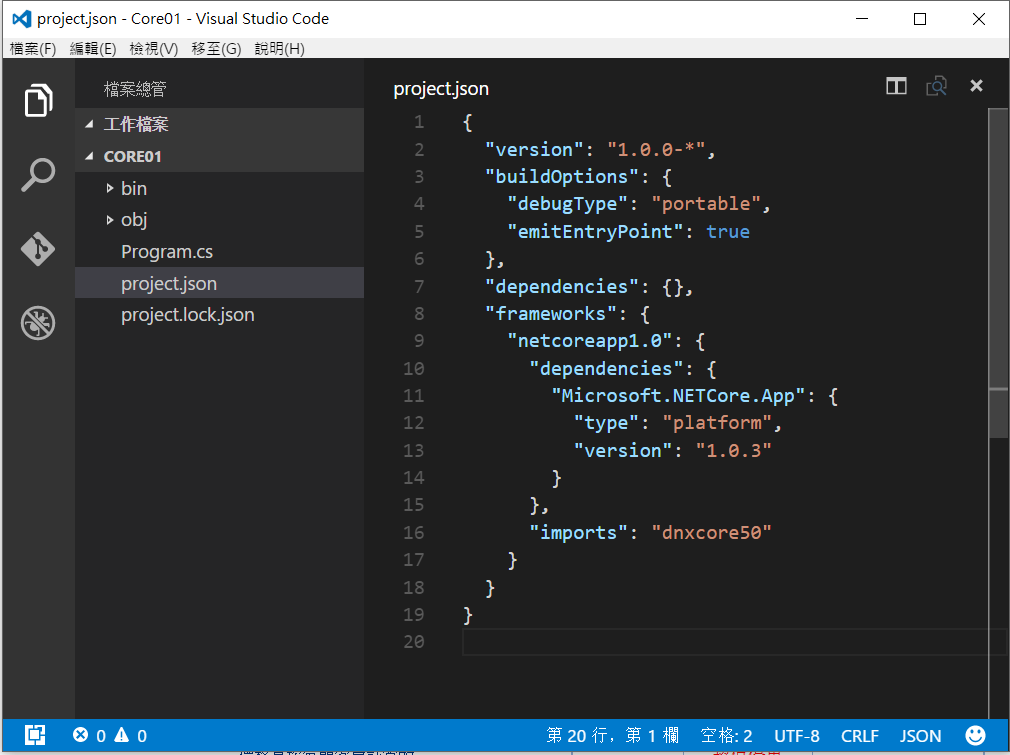Image resolution: width=1010 pixels, height=755 pixels.
Task: Open the 檢視(V) menu
Action: click(153, 49)
